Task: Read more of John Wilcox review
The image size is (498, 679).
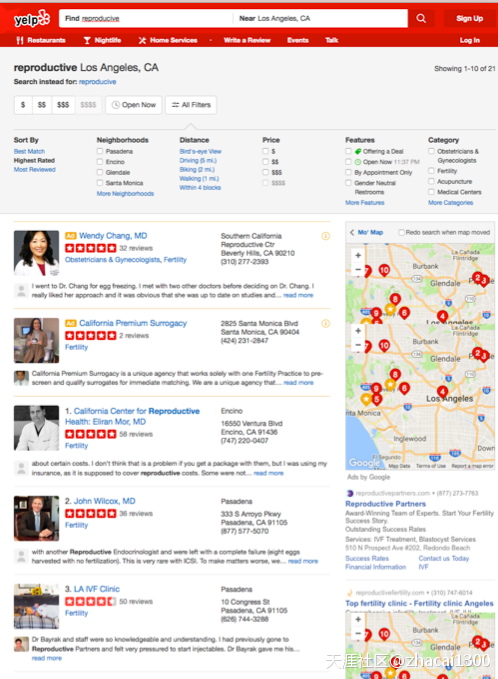Action: tap(303, 561)
